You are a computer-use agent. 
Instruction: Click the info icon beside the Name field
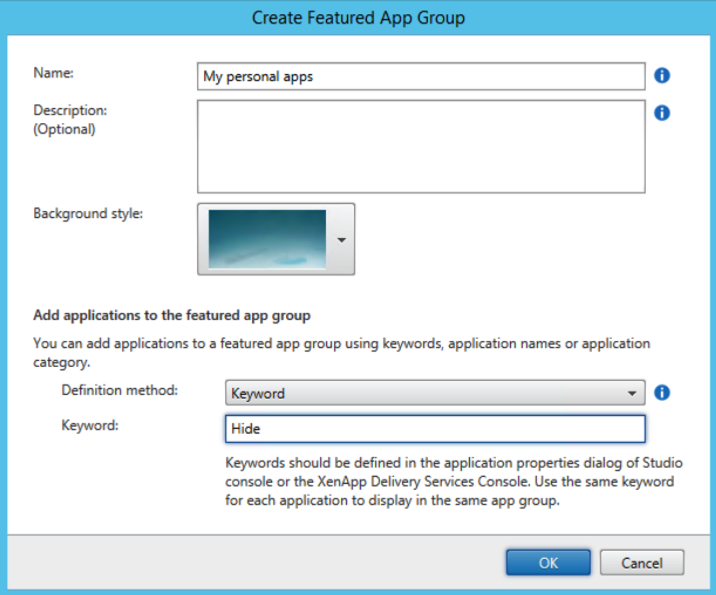pyautogui.click(x=662, y=75)
